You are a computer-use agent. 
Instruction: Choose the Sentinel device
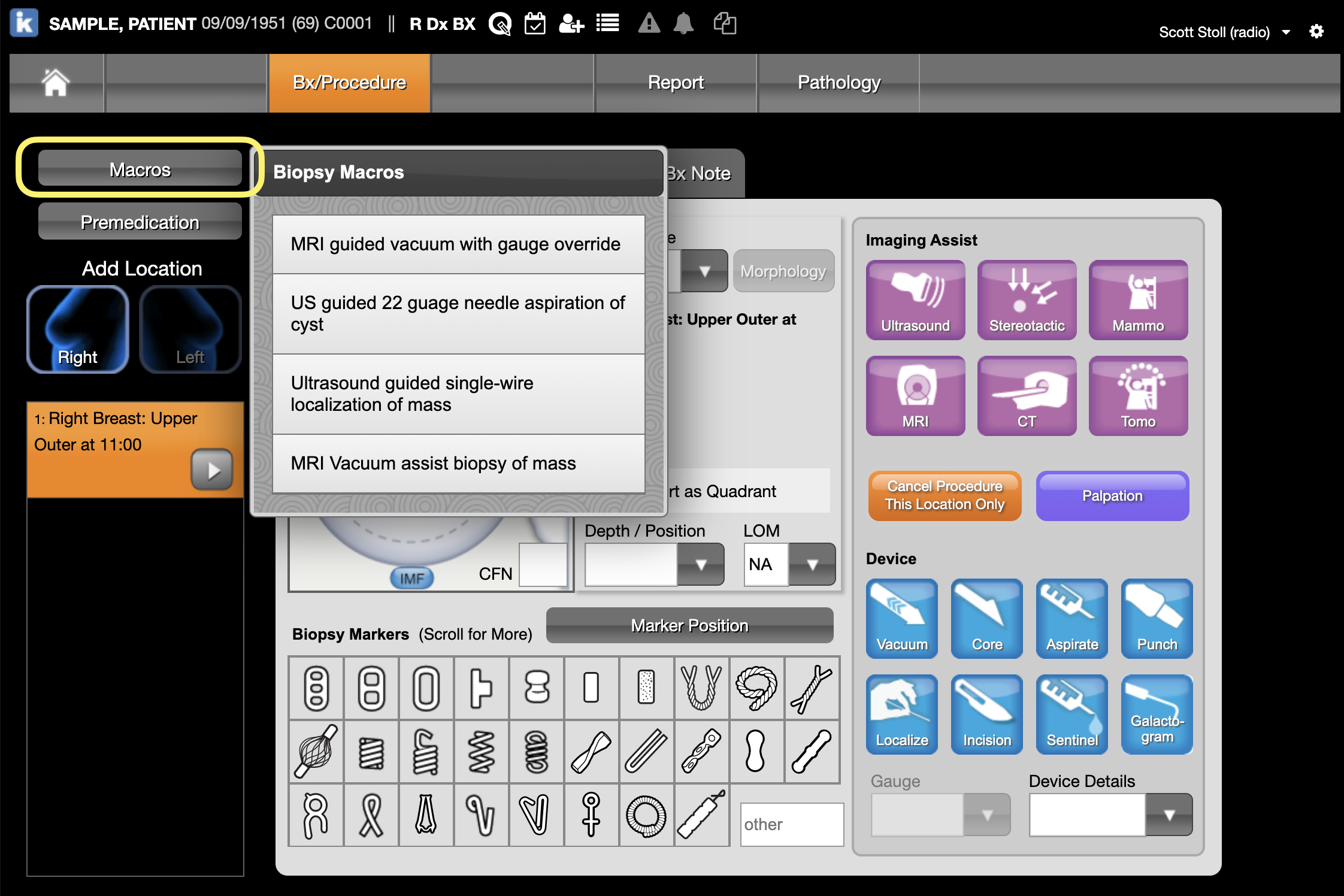pyautogui.click(x=1072, y=715)
